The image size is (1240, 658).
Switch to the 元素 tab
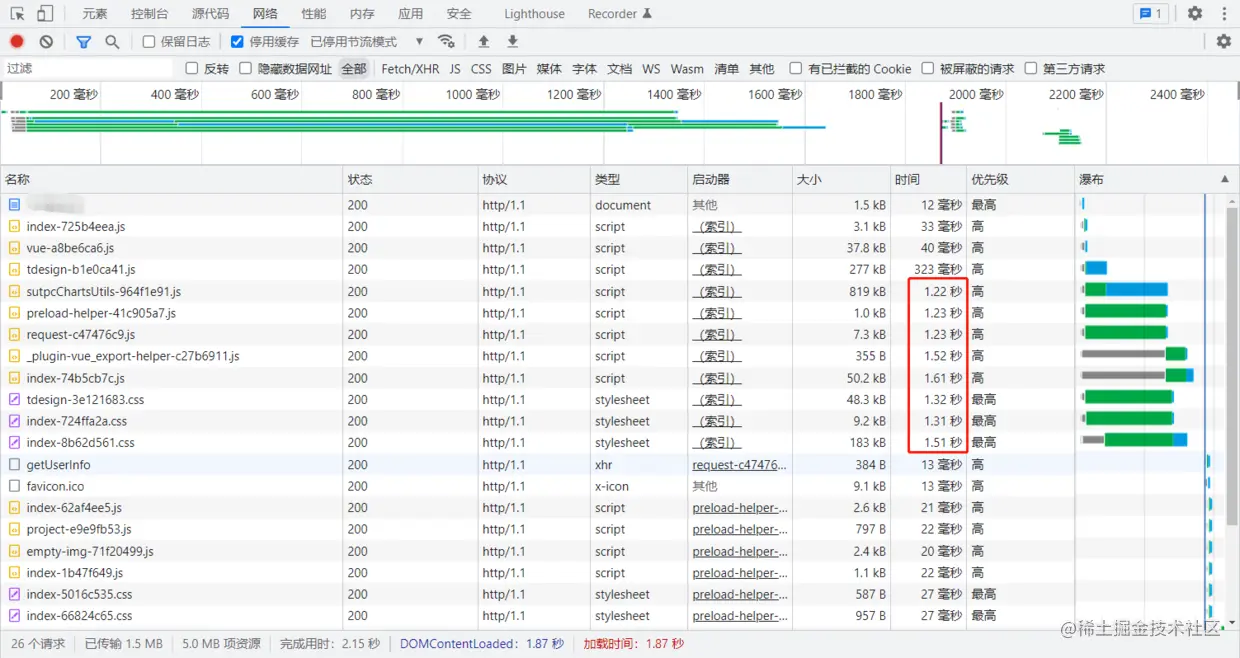click(x=95, y=14)
